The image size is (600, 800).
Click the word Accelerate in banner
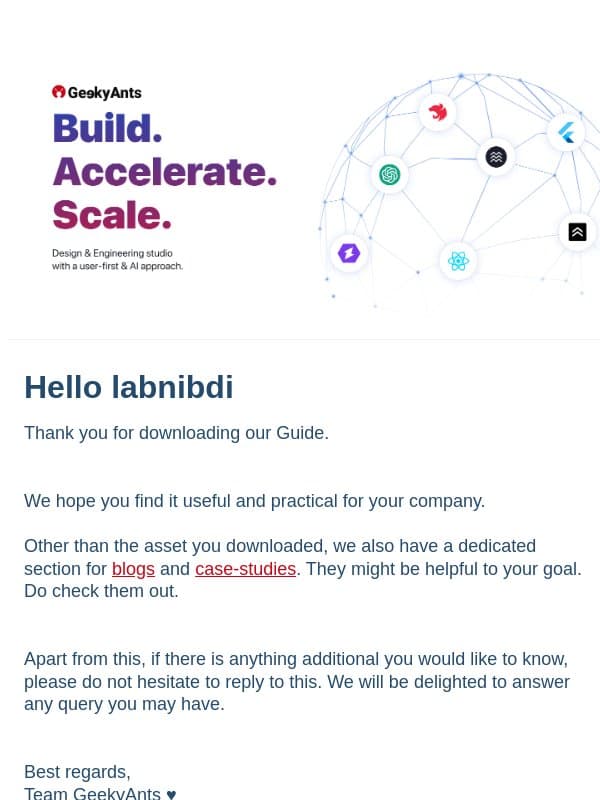coord(165,171)
